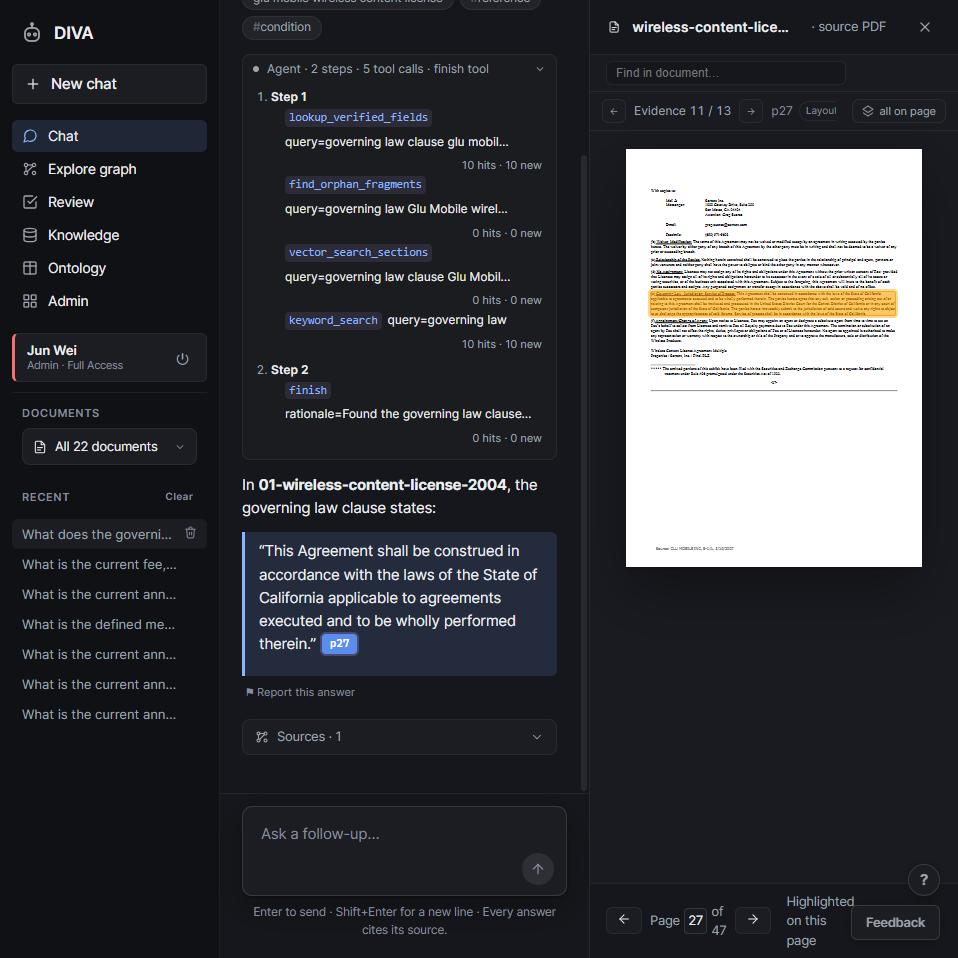Go to the Review section
The height and width of the screenshot is (958, 958).
click(109, 202)
